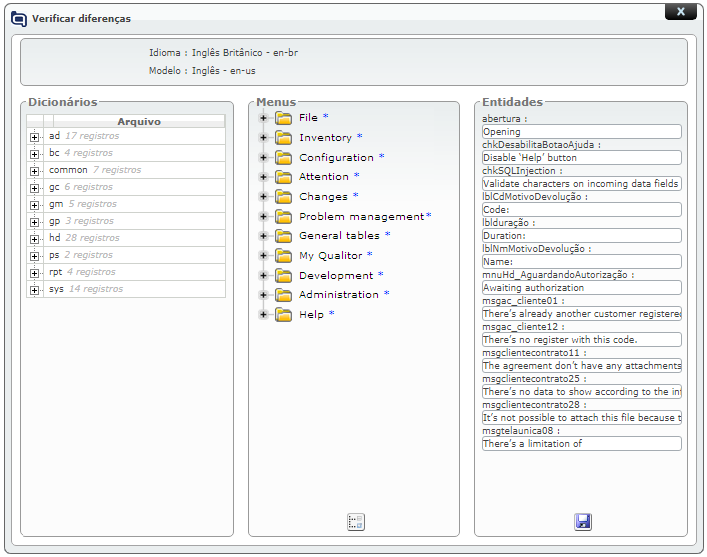Click the tree list icon under Menus

[x=356, y=522]
